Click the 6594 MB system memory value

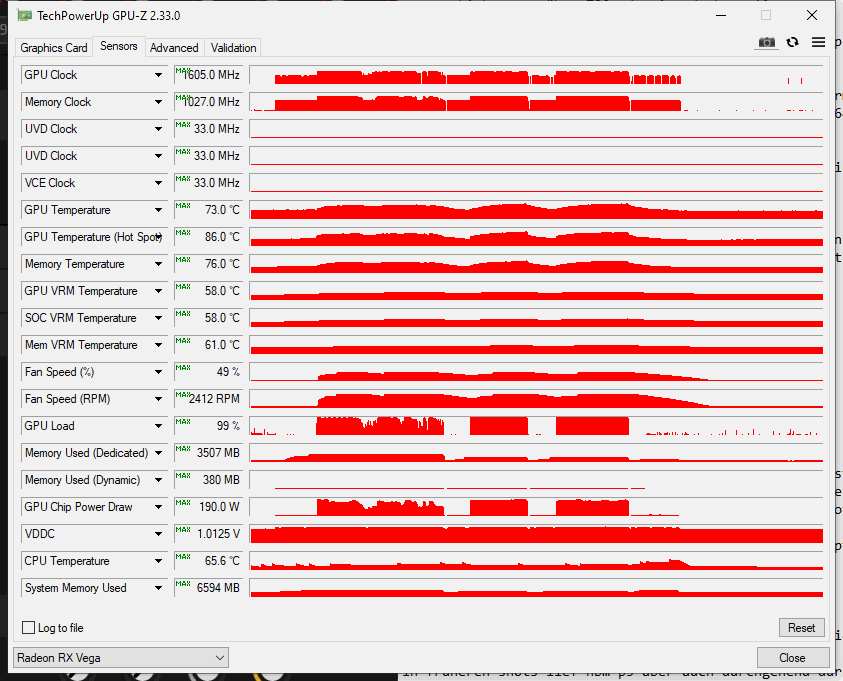point(209,588)
